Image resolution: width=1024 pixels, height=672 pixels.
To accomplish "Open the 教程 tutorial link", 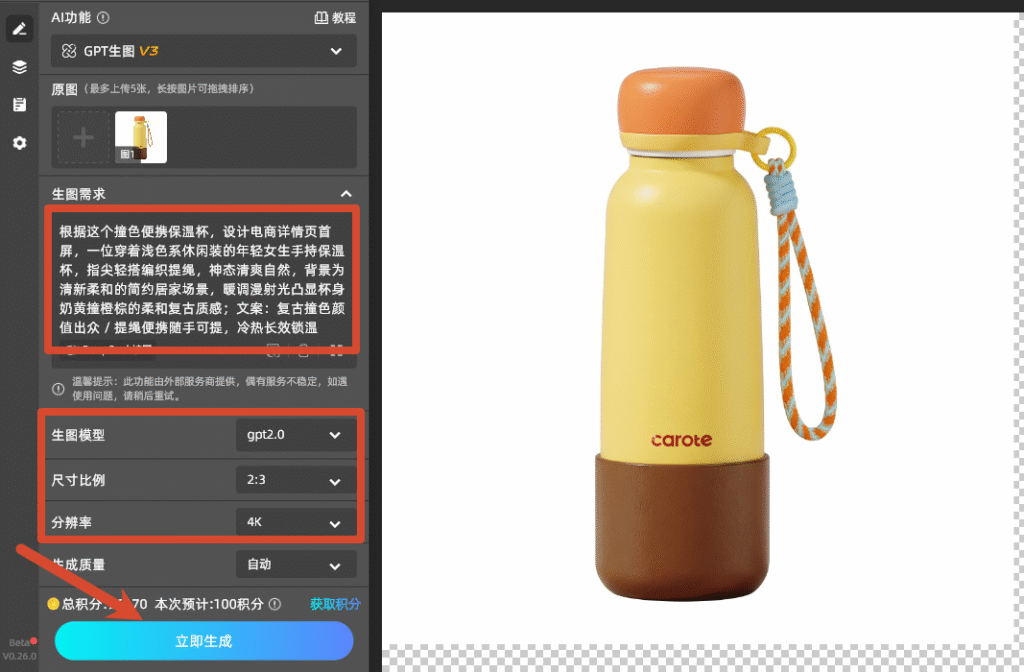I will click(335, 18).
